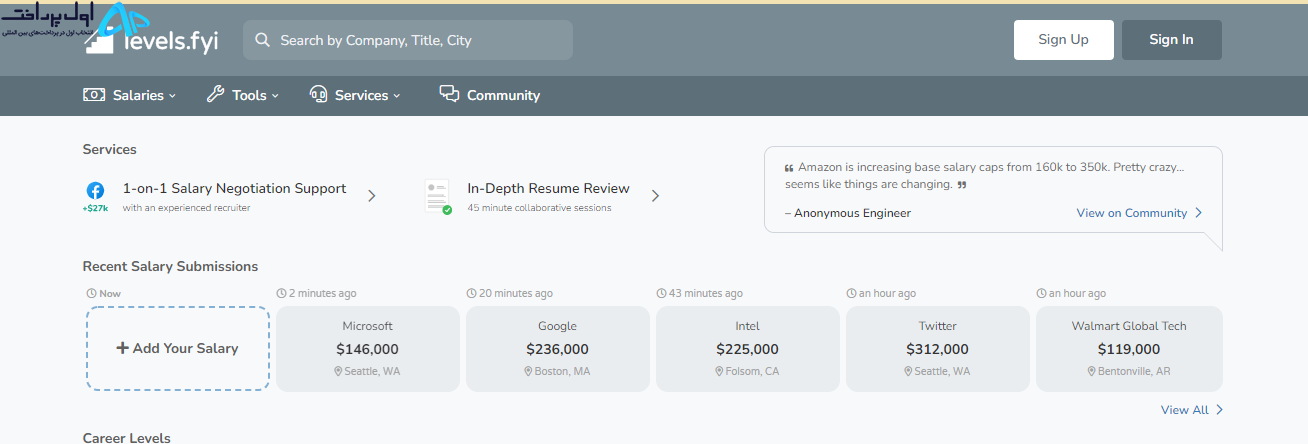Open the Google $236,000 salary card
The height and width of the screenshot is (444, 1308).
[x=558, y=348]
